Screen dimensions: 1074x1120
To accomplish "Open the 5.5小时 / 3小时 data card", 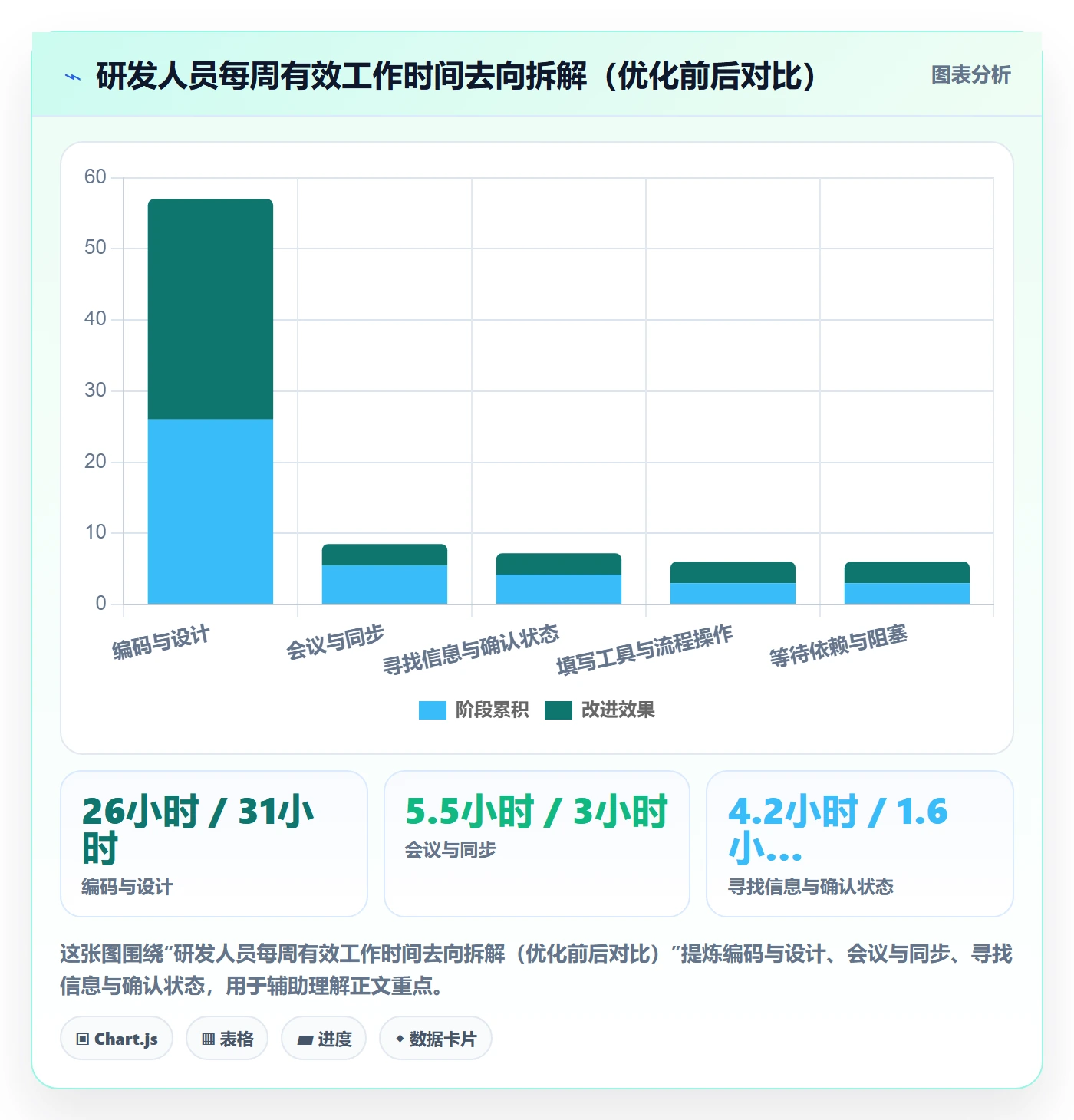I will [537, 844].
